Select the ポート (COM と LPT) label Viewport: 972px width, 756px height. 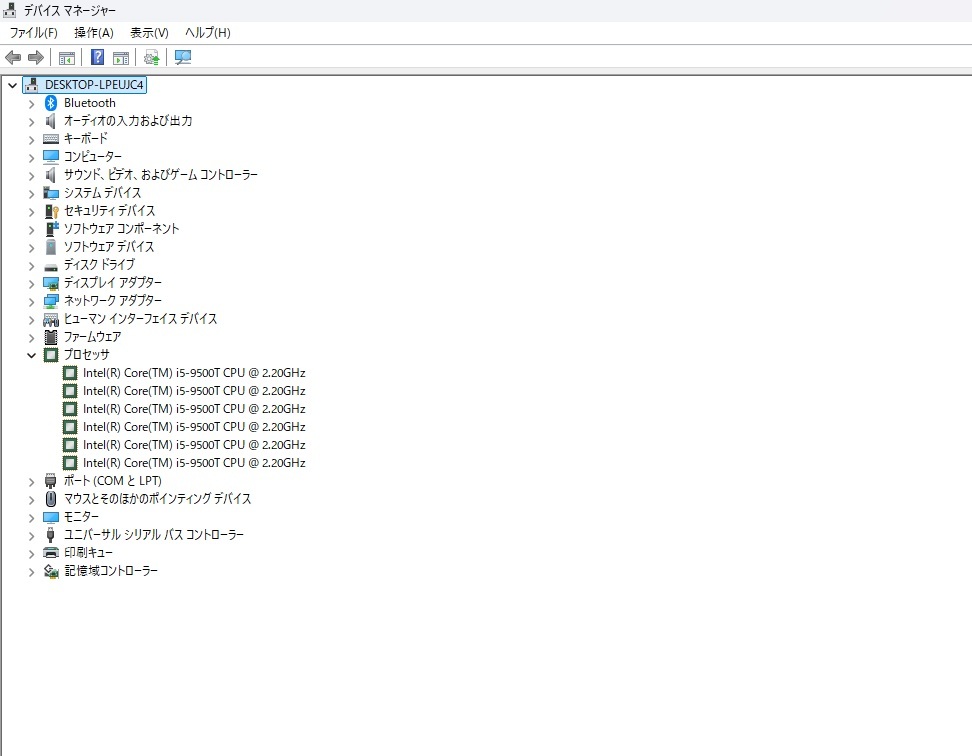pos(113,481)
